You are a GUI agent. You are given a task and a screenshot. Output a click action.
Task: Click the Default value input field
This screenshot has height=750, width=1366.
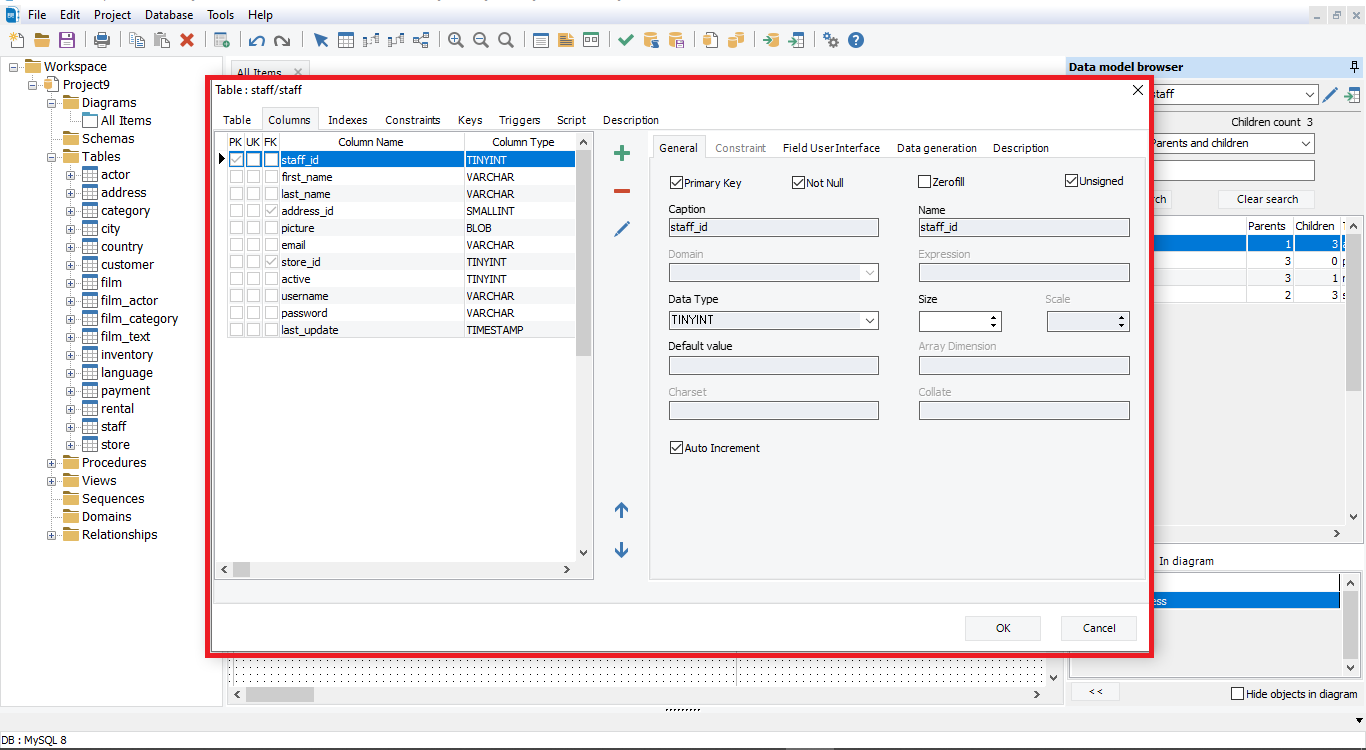click(773, 366)
